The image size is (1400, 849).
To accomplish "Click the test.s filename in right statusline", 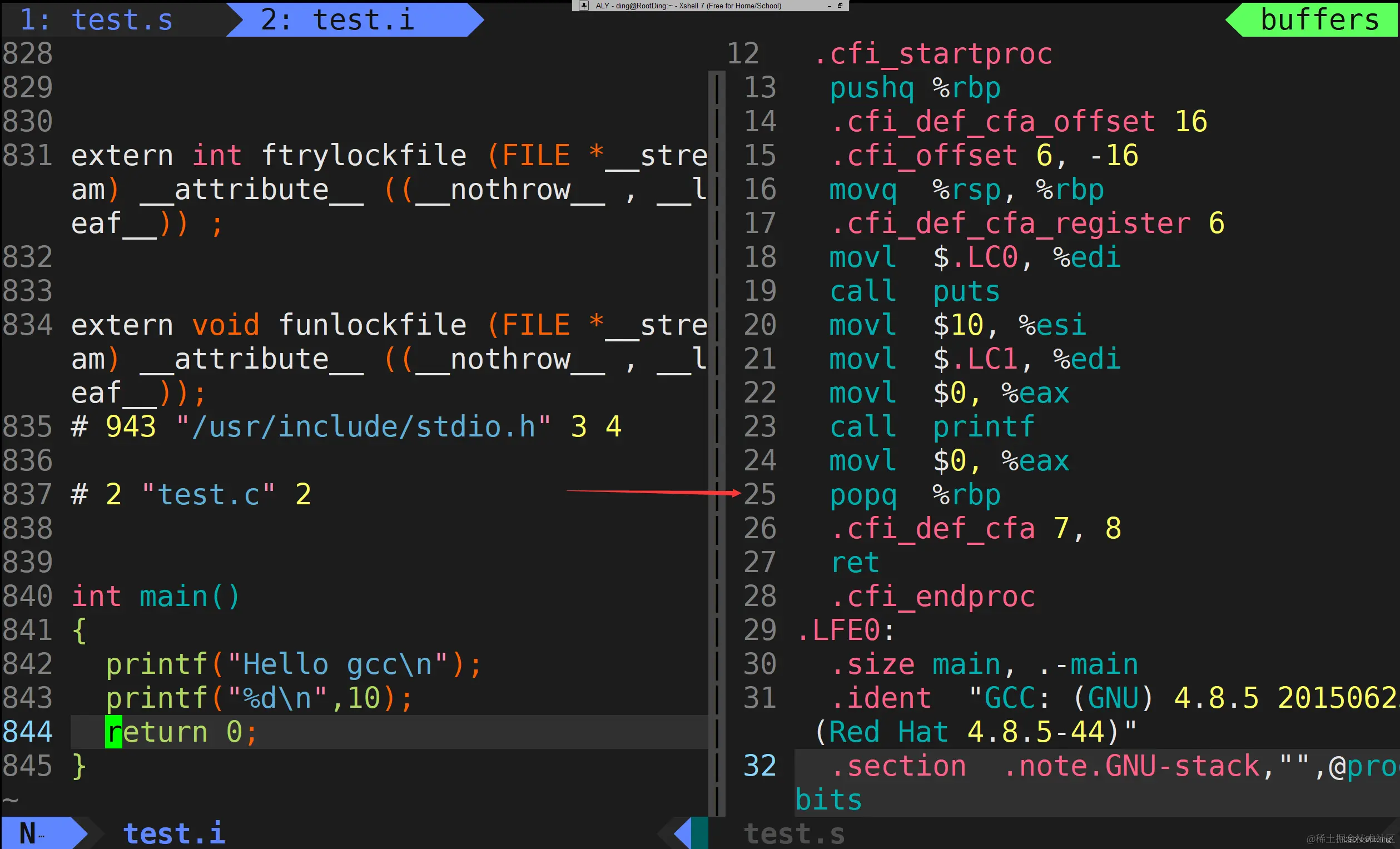I will pyautogui.click(x=794, y=833).
